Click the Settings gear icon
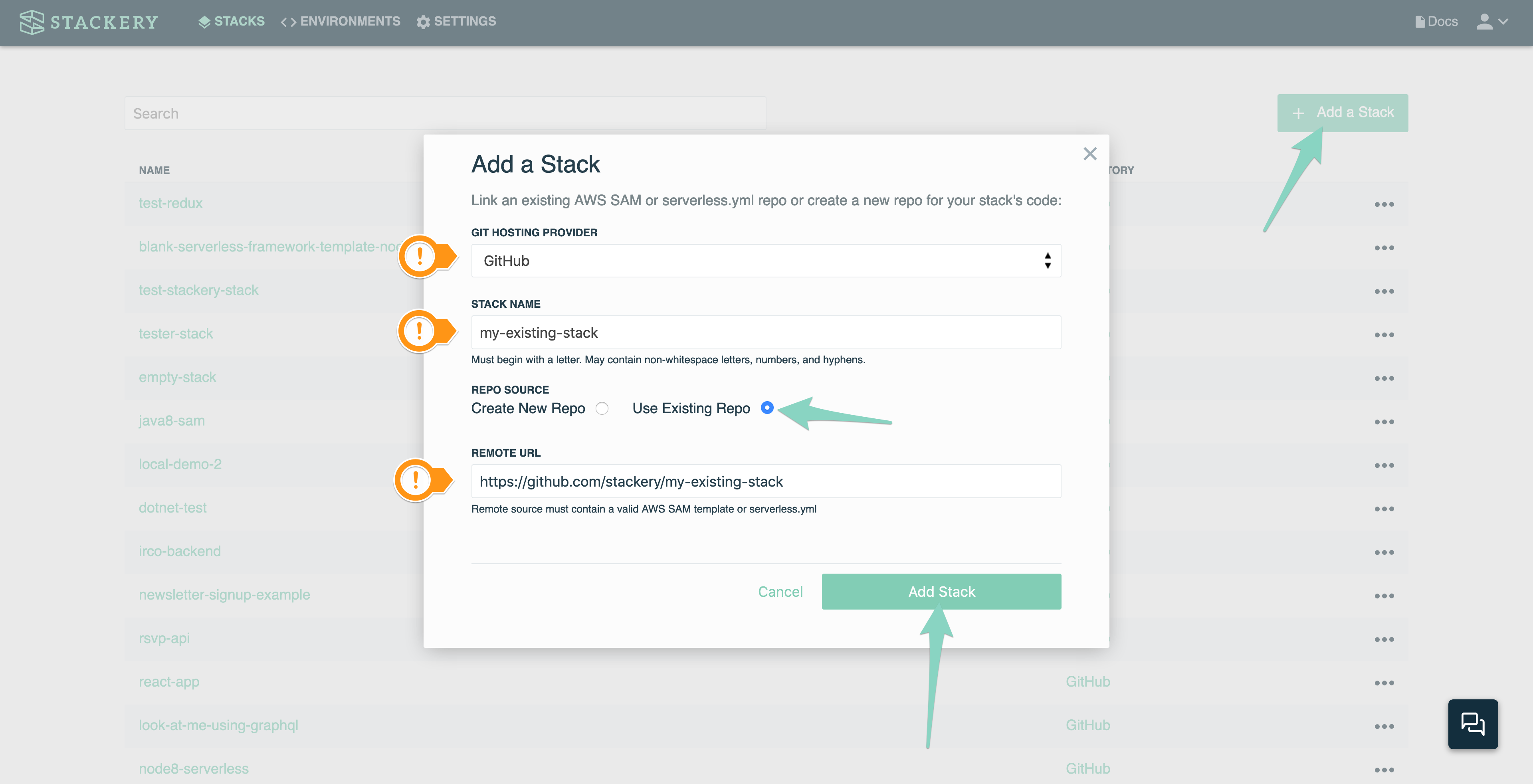The height and width of the screenshot is (784, 1533). click(423, 20)
